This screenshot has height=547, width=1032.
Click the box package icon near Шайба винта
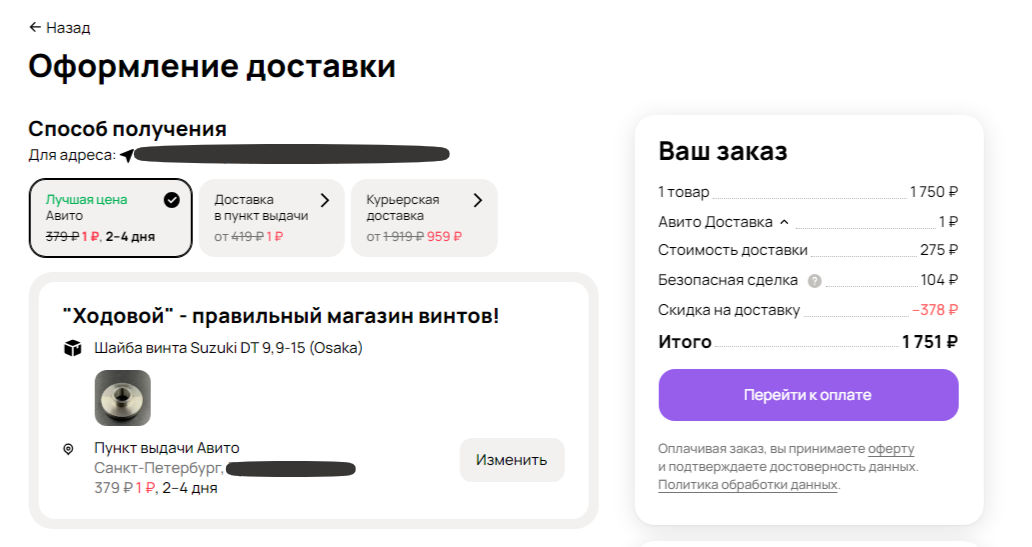pos(72,348)
